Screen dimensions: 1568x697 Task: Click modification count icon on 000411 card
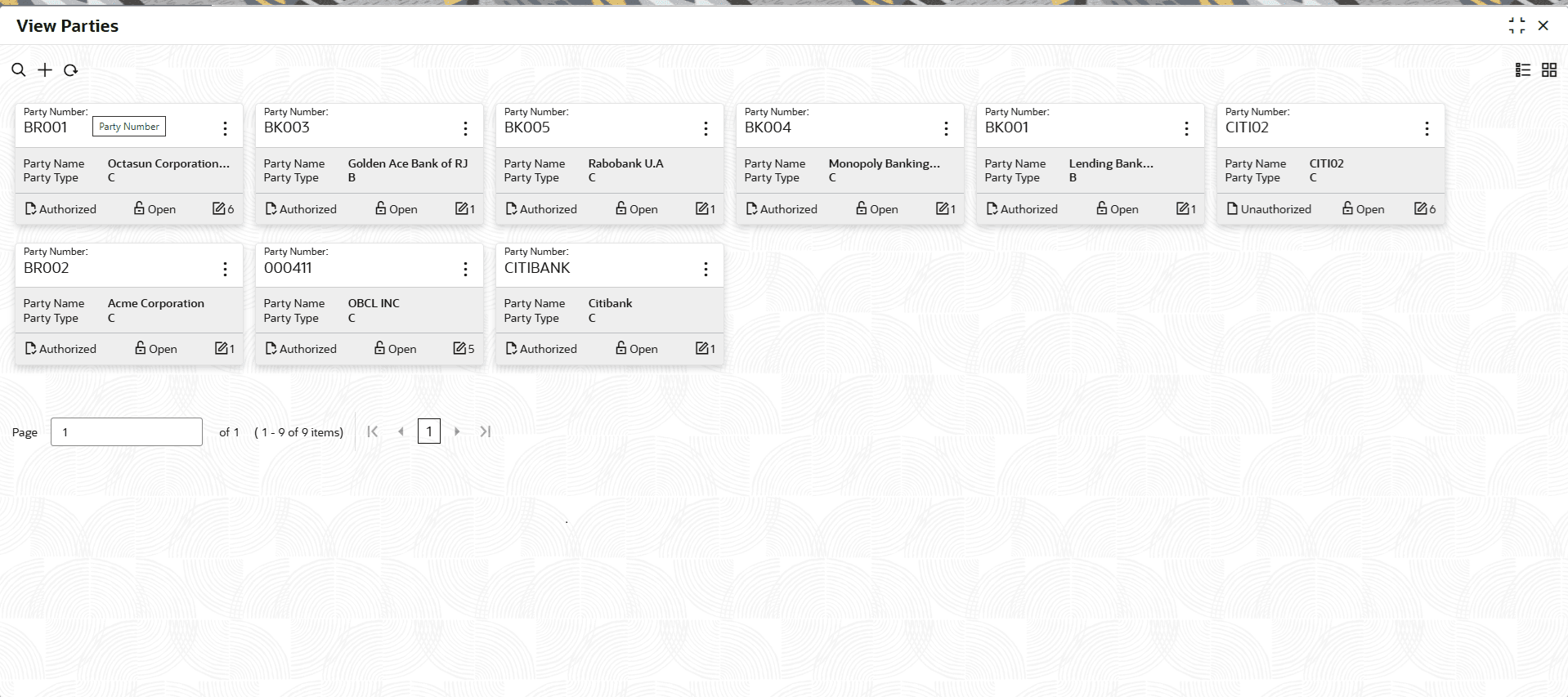(x=464, y=349)
